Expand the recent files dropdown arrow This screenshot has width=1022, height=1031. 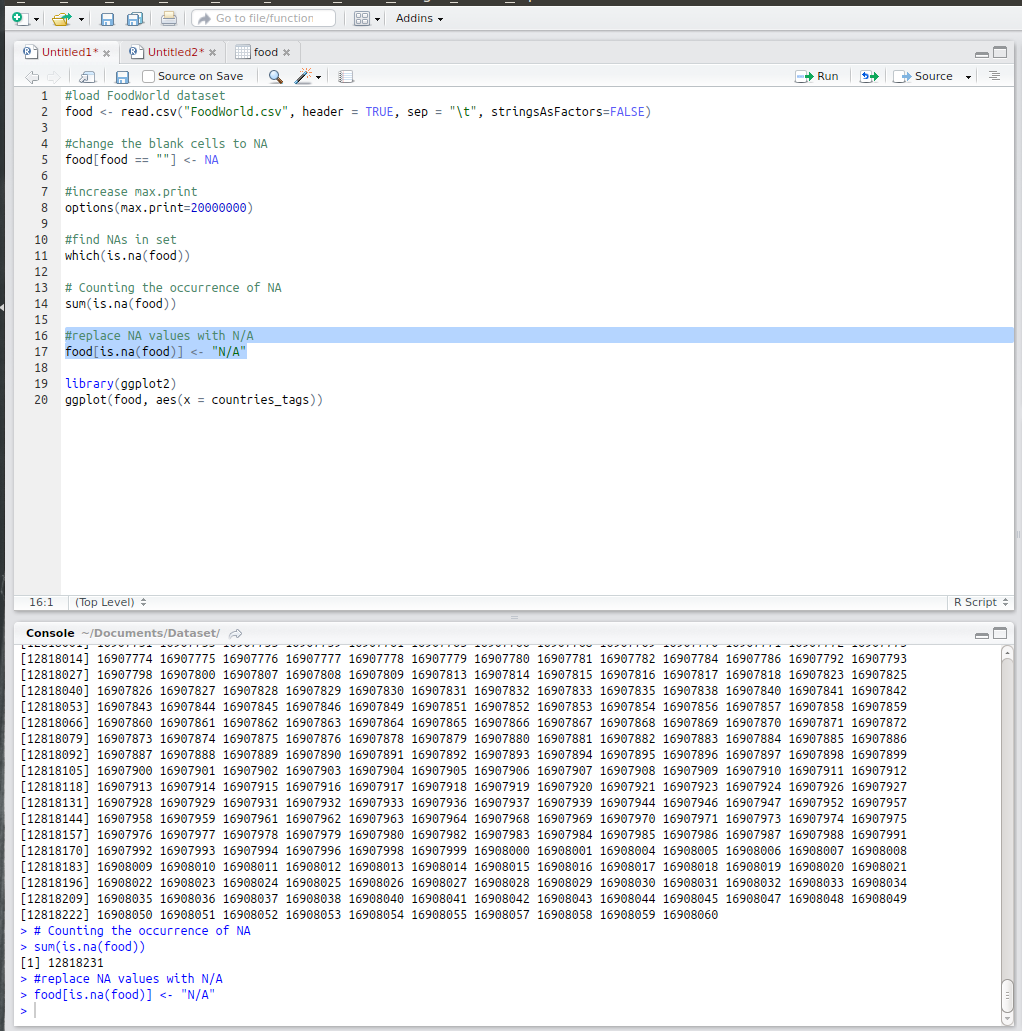pos(81,19)
